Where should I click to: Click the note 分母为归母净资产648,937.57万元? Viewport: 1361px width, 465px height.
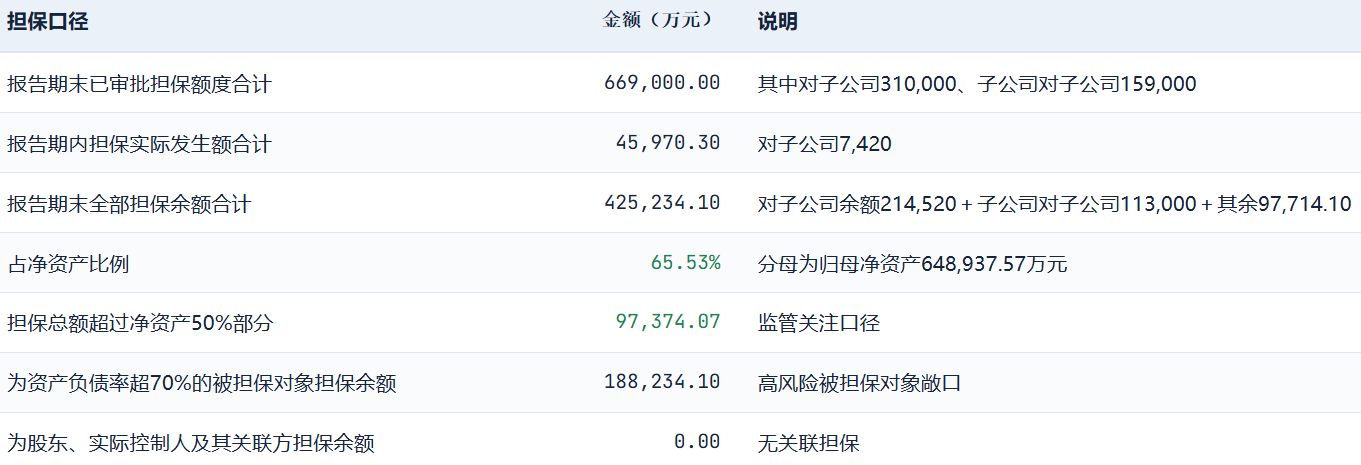(913, 264)
